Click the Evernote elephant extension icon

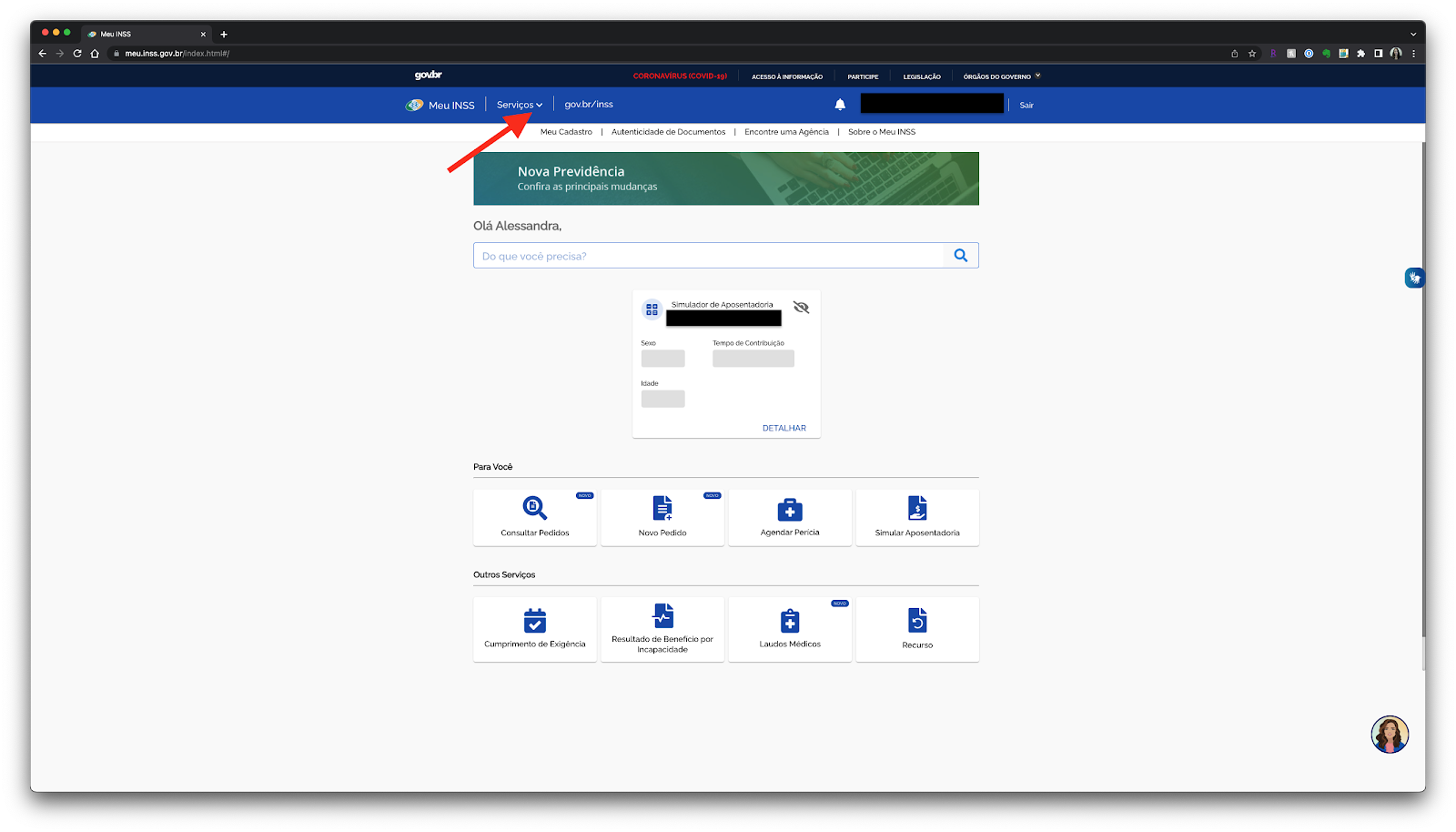tap(1326, 54)
